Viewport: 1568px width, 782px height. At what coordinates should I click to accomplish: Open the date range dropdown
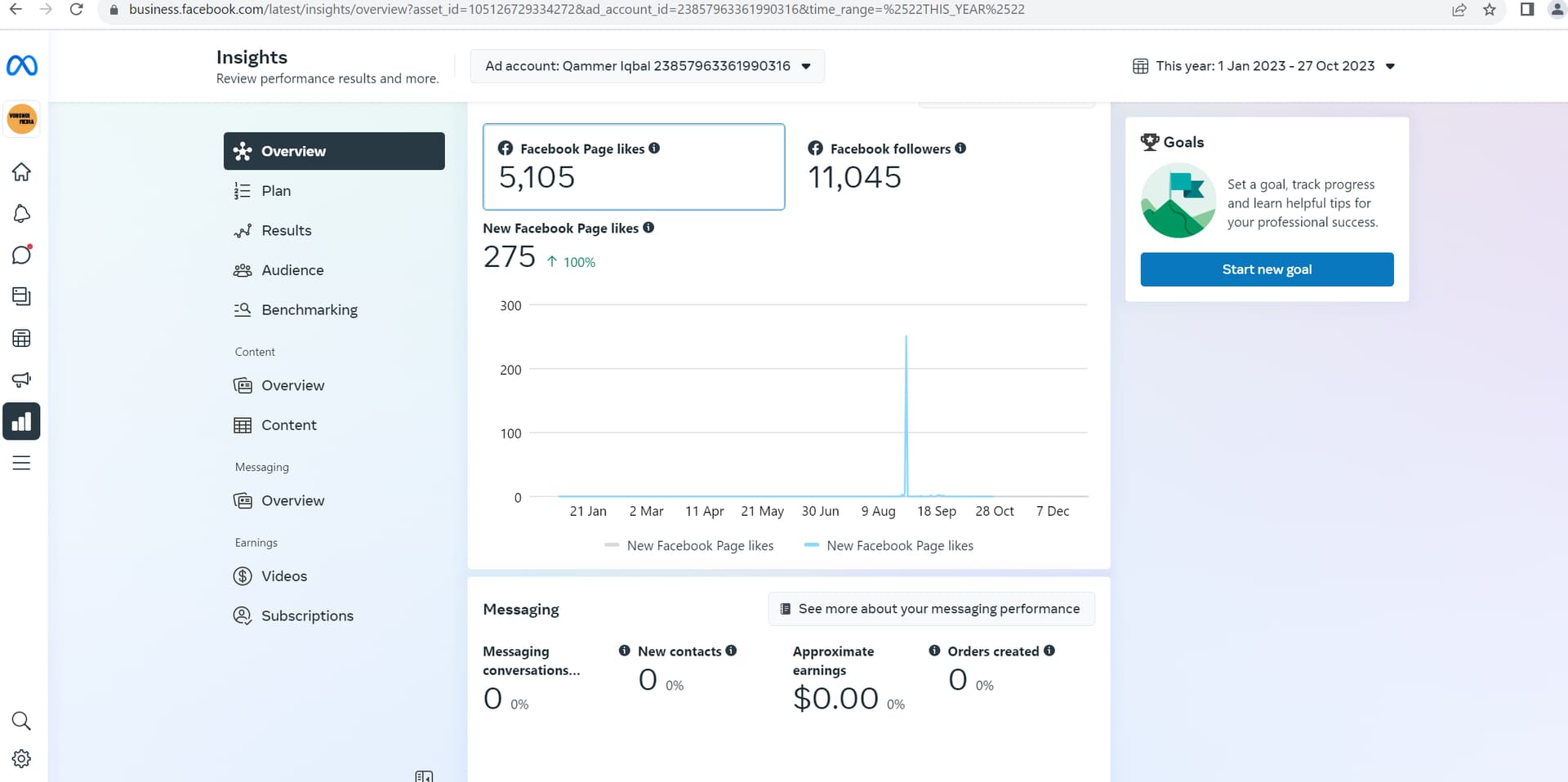tap(1264, 66)
